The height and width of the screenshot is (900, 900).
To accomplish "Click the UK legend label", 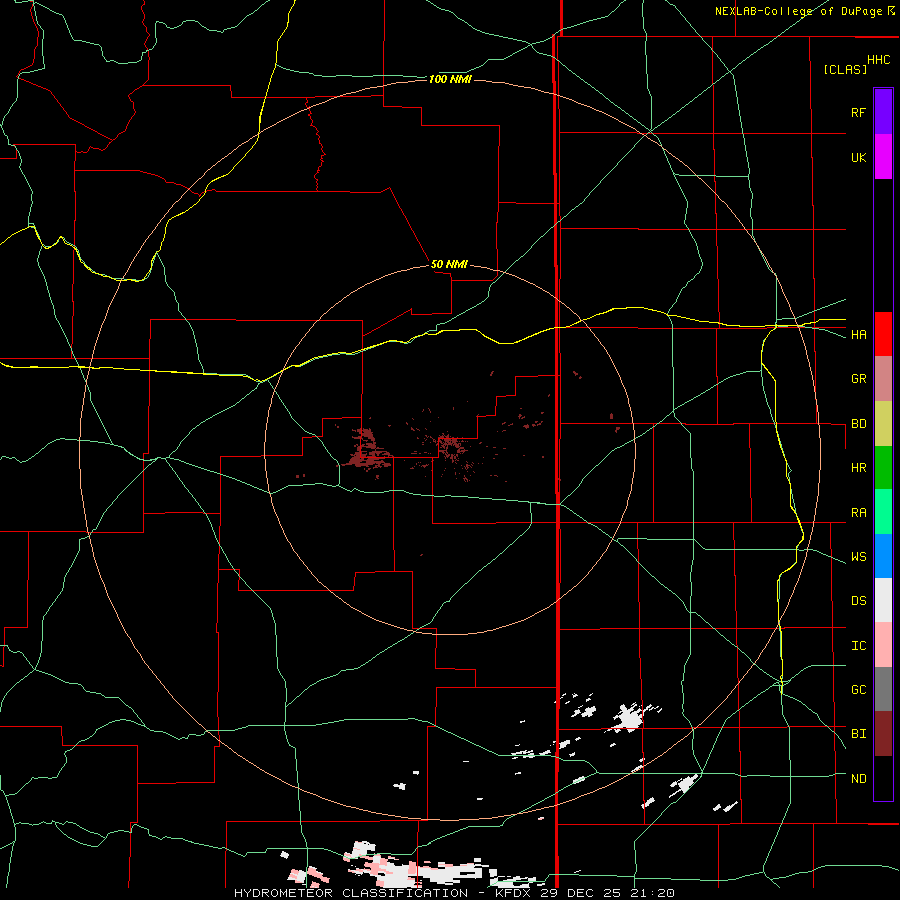I will 858,157.
